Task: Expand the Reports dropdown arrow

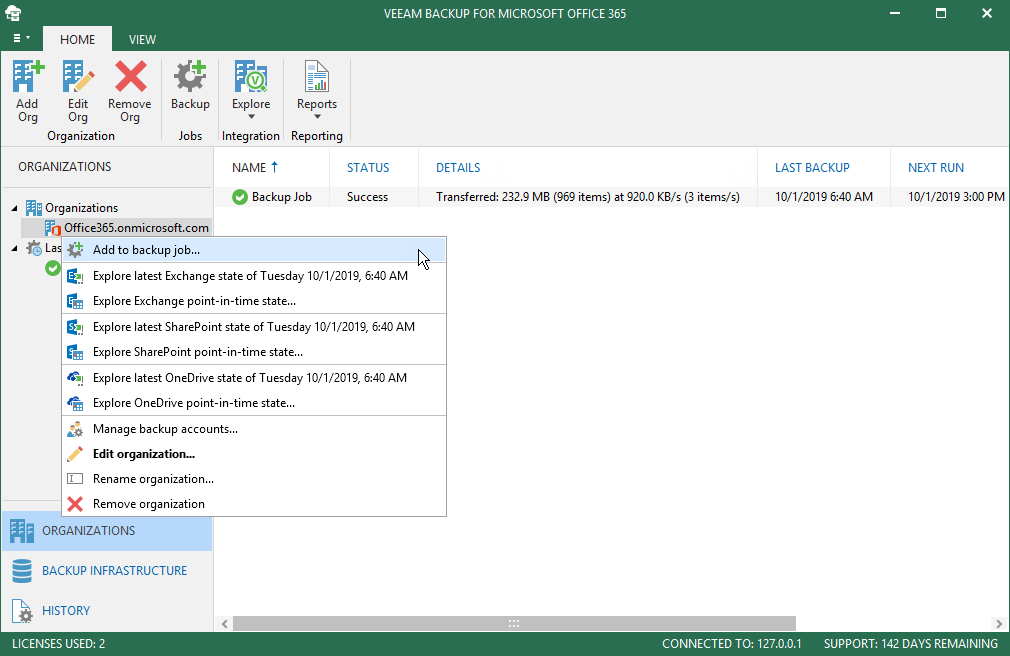Action: pyautogui.click(x=317, y=117)
